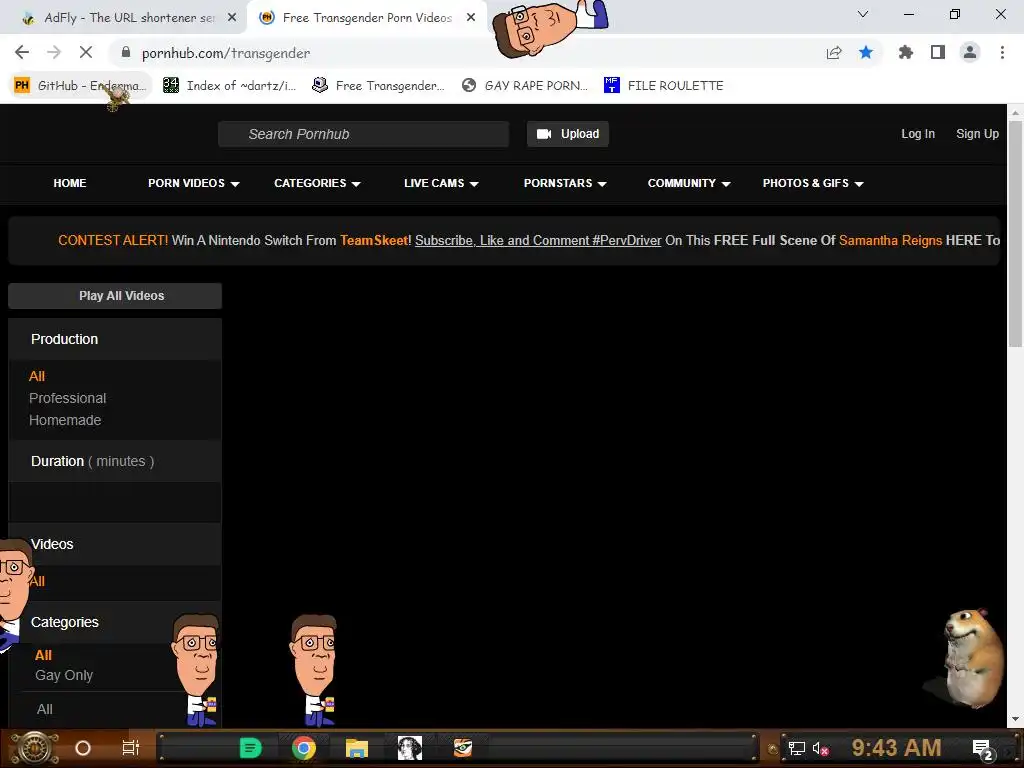Click the browser forward arrow
Image resolution: width=1024 pixels, height=768 pixels.
54,52
